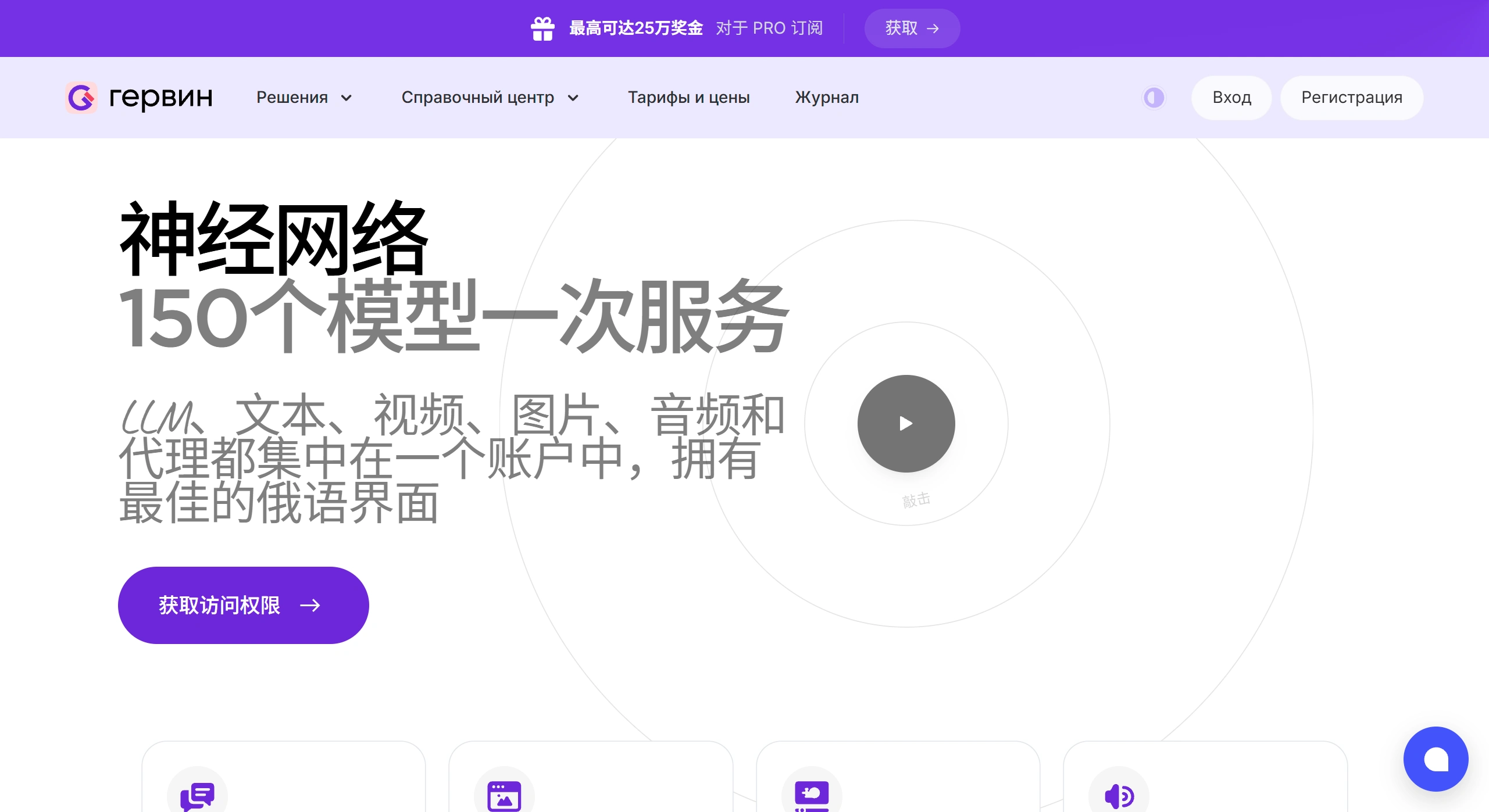Play the intro video
The image size is (1489, 812).
906,423
